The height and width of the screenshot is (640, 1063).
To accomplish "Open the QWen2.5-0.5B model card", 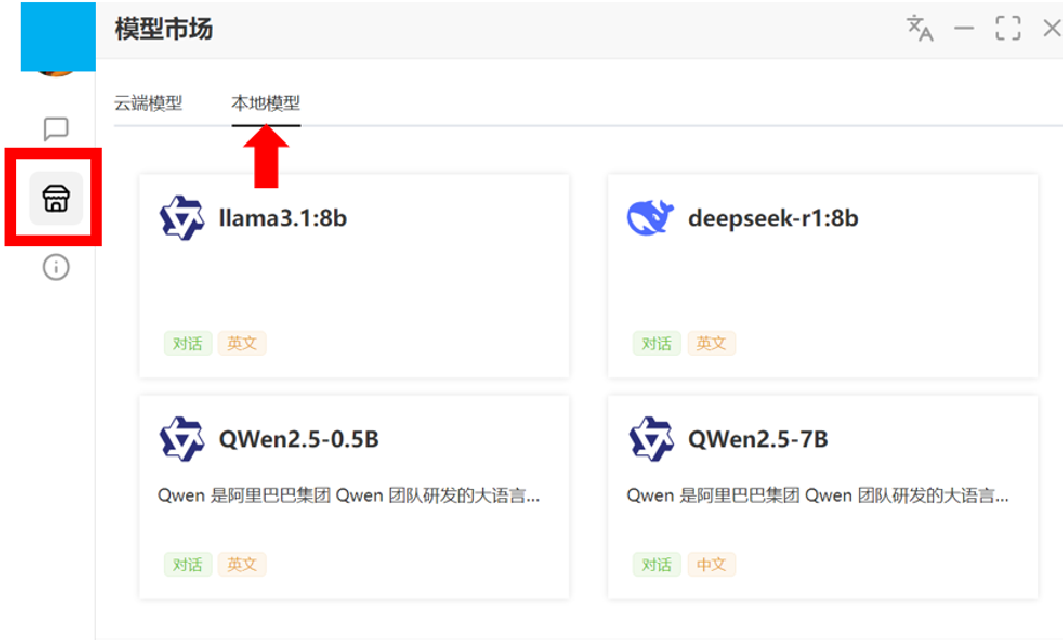I will pos(354,497).
